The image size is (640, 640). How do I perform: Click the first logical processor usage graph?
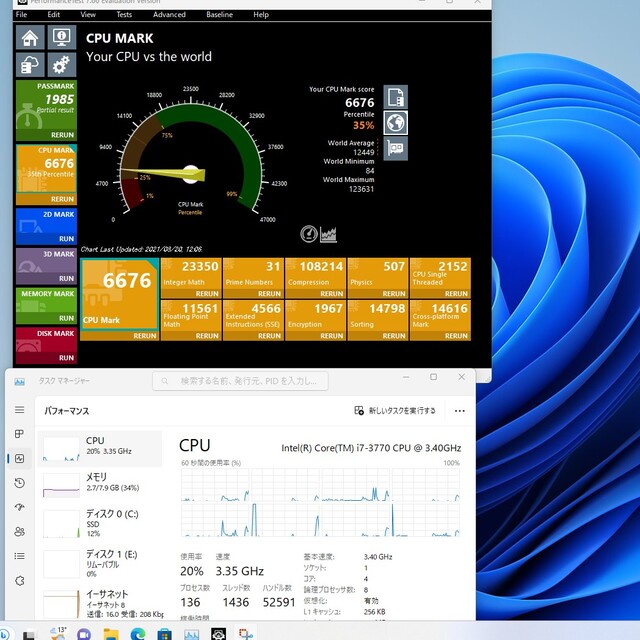click(x=215, y=484)
